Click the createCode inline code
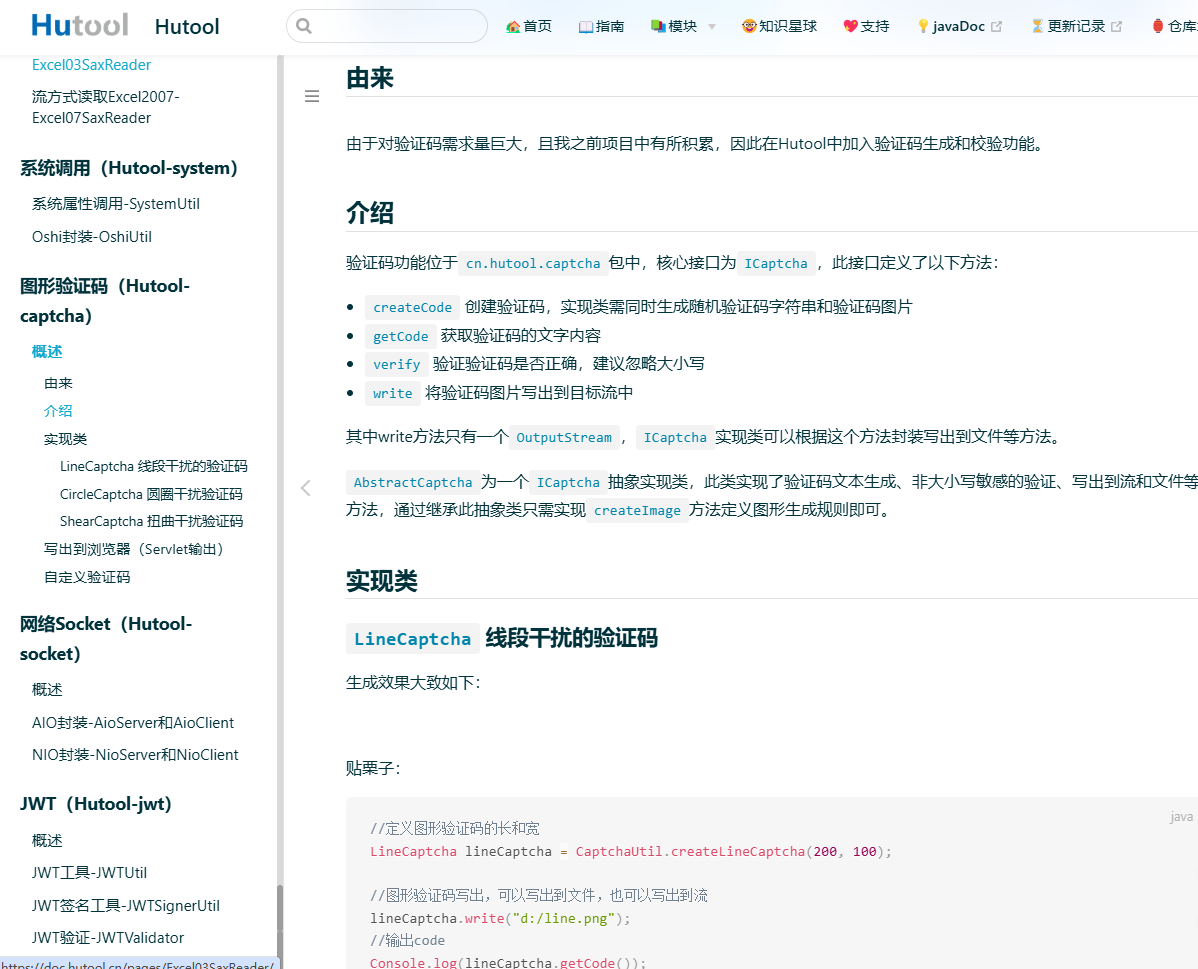 [x=413, y=307]
